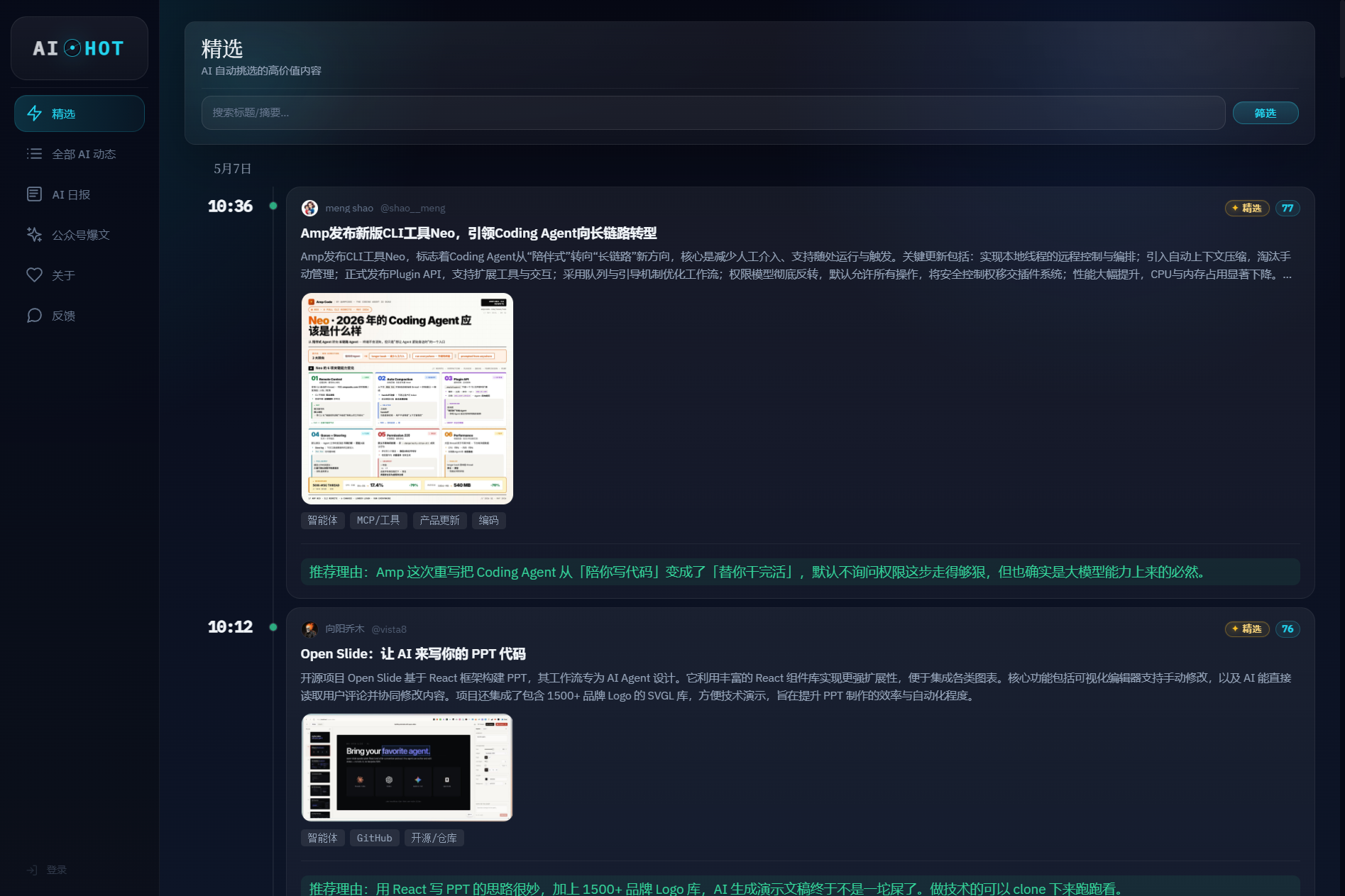
Task: Click the AI HOT logo
Action: (79, 48)
